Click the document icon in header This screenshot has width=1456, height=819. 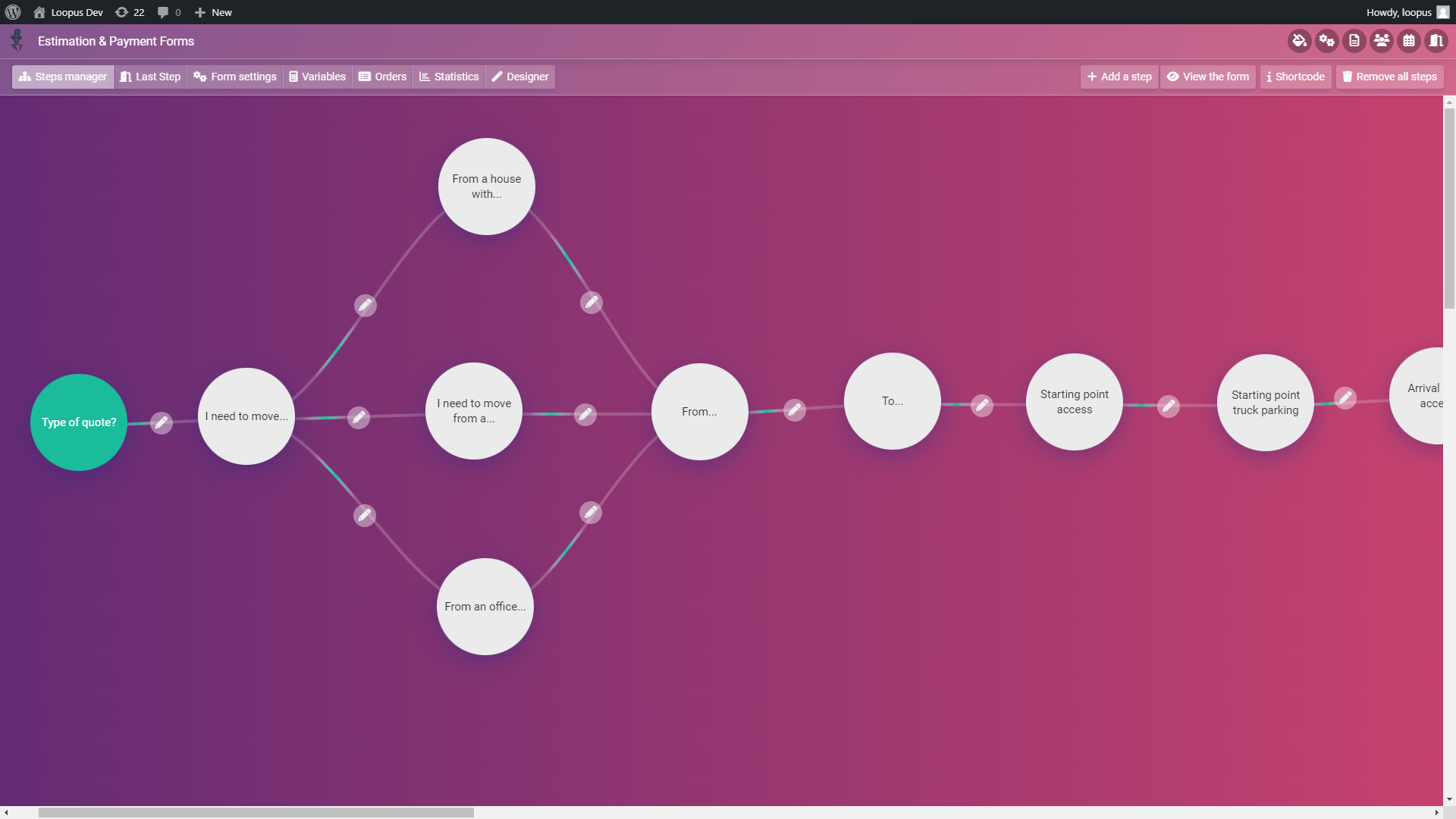[1354, 41]
